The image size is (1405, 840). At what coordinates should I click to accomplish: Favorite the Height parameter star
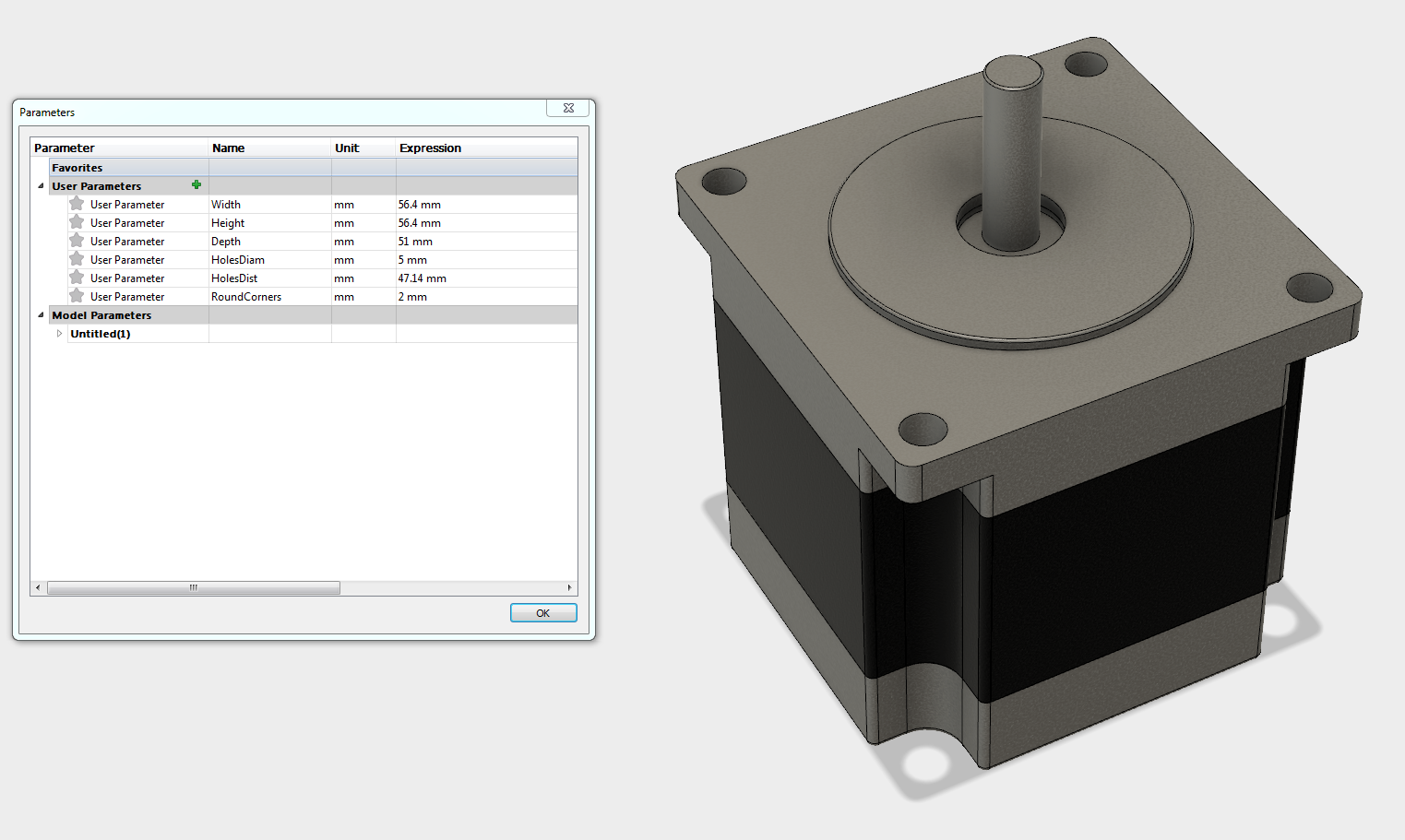77,222
